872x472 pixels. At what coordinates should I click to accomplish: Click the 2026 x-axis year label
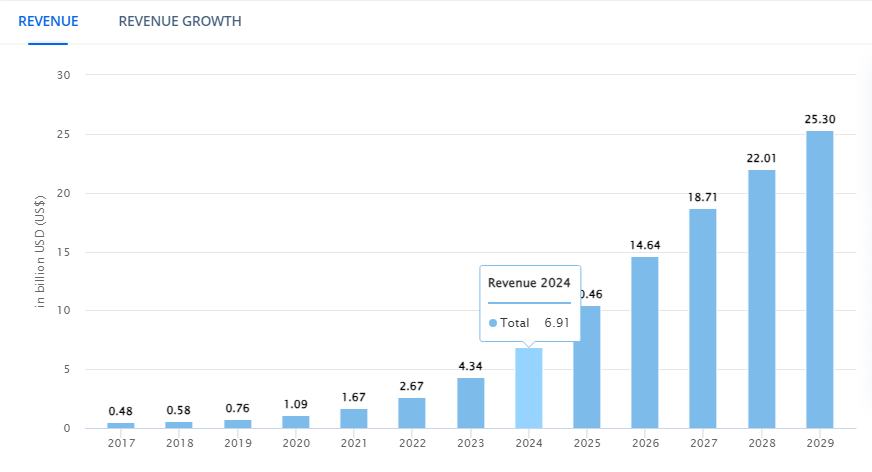point(646,443)
